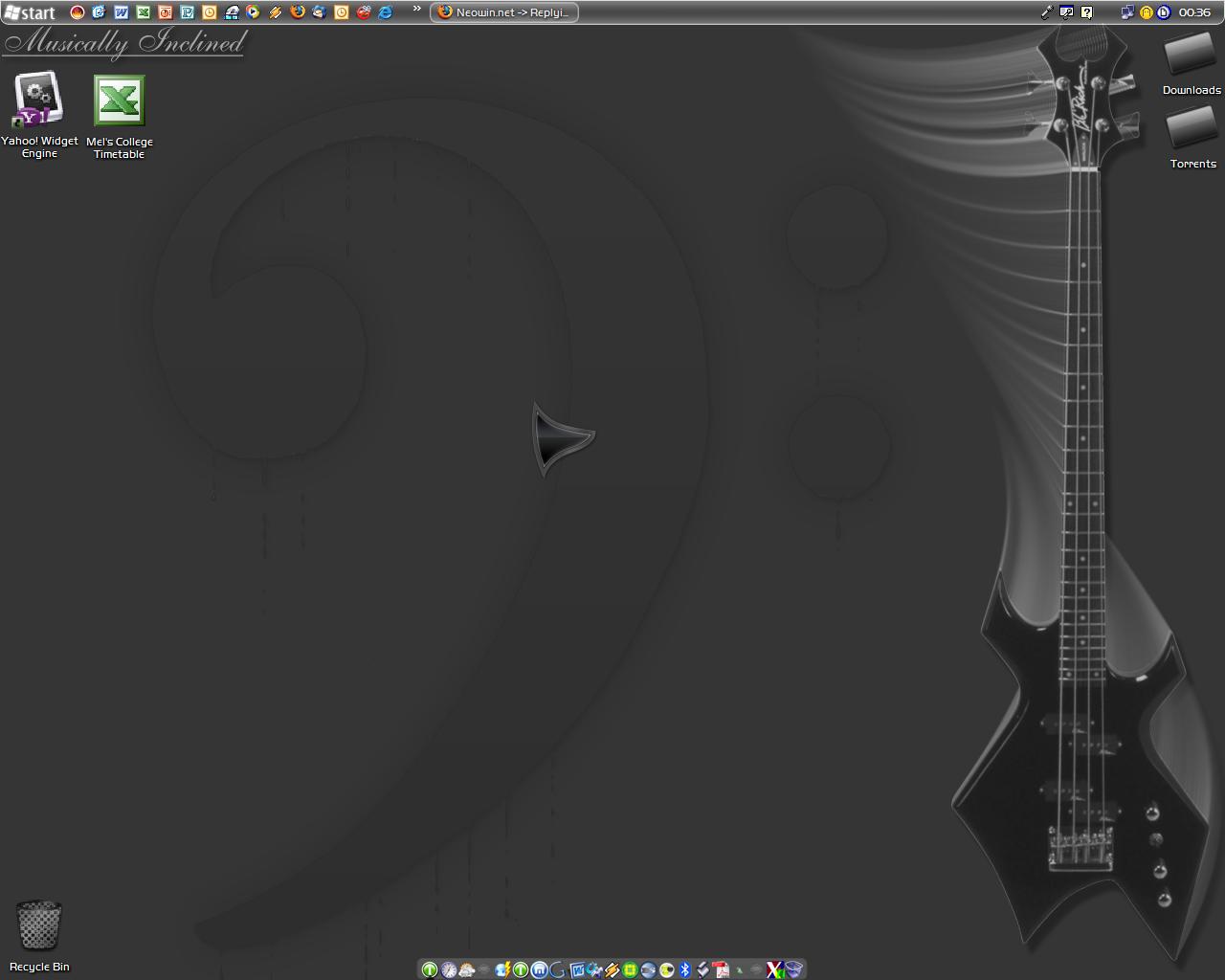Viewport: 1225px width, 980px height.
Task: Select the Yahoo! Widget Engine desktop icon
Action: 39,115
